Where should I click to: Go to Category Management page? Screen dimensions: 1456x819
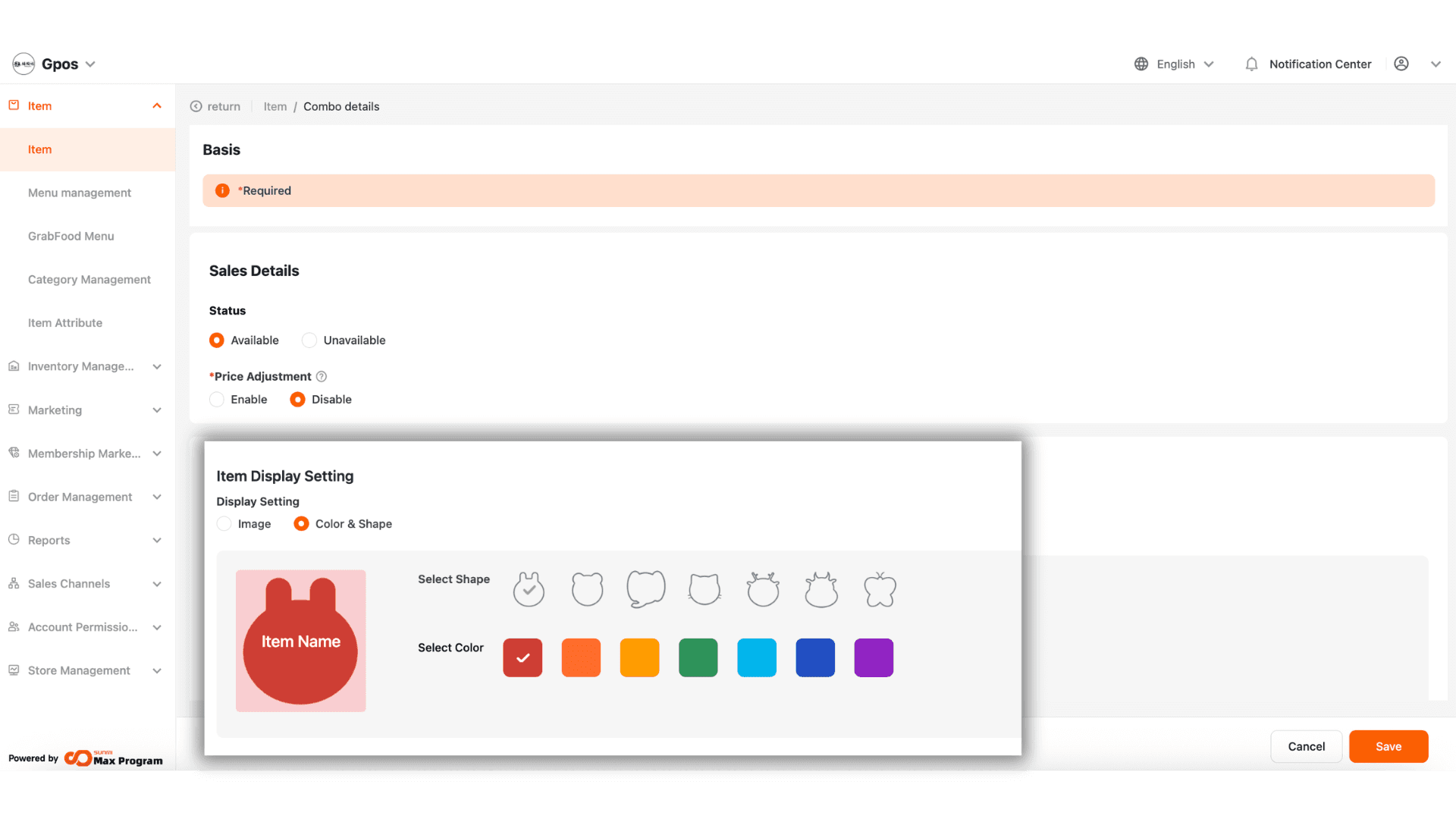(89, 279)
